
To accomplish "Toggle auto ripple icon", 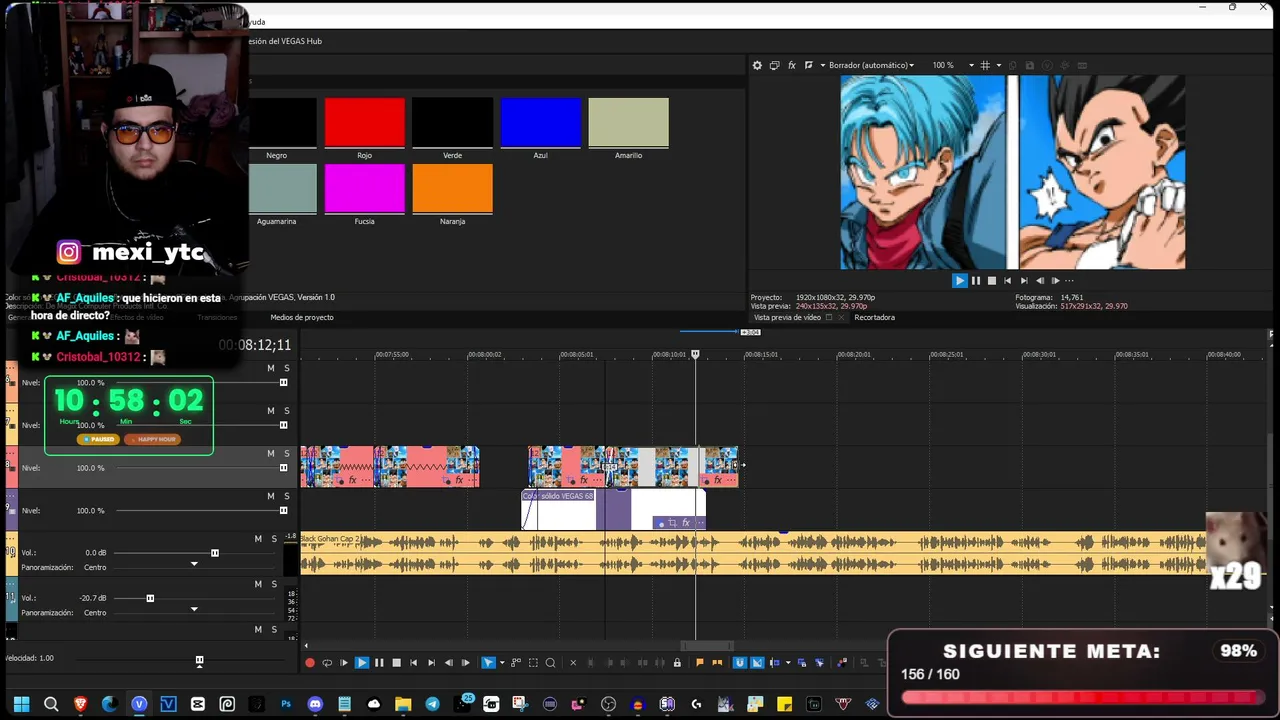I will click(x=775, y=663).
